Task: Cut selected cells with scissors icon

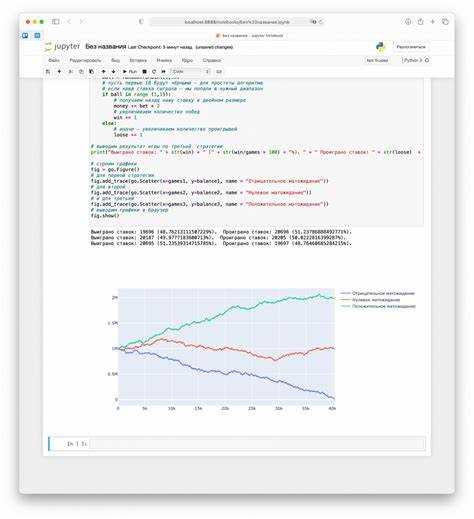Action: point(70,72)
